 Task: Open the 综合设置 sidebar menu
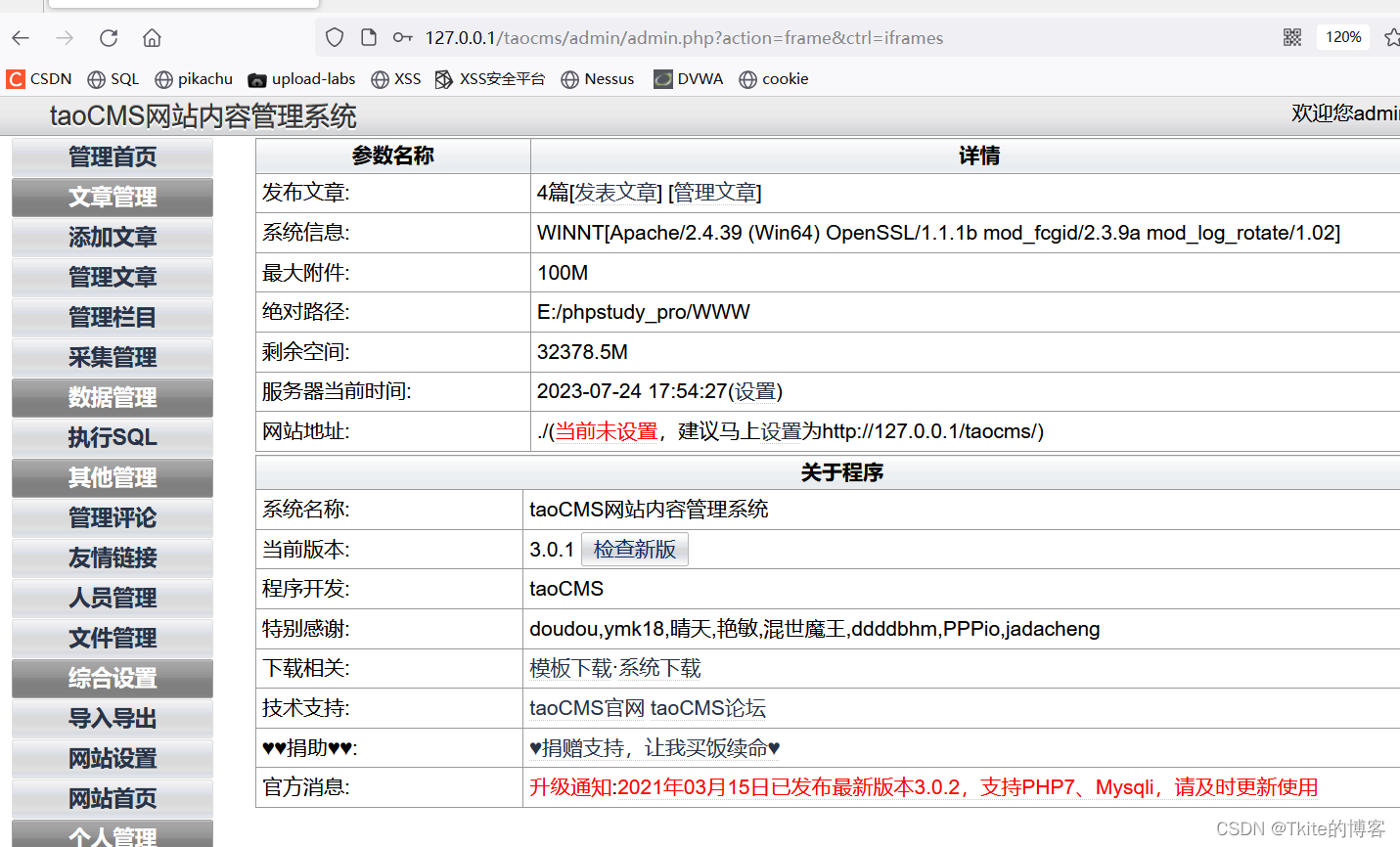[x=112, y=678]
